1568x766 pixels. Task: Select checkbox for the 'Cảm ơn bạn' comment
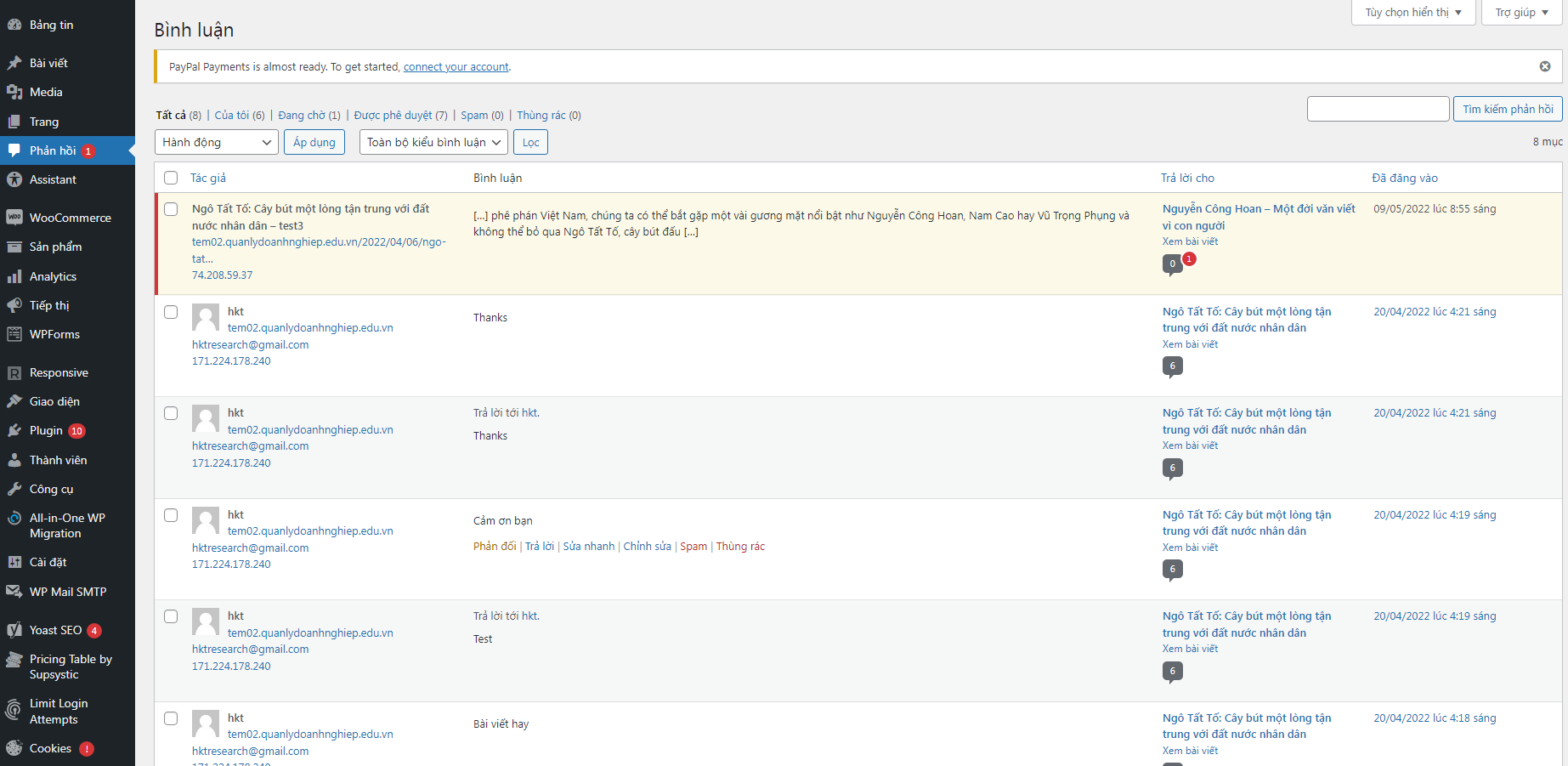pyautogui.click(x=171, y=515)
